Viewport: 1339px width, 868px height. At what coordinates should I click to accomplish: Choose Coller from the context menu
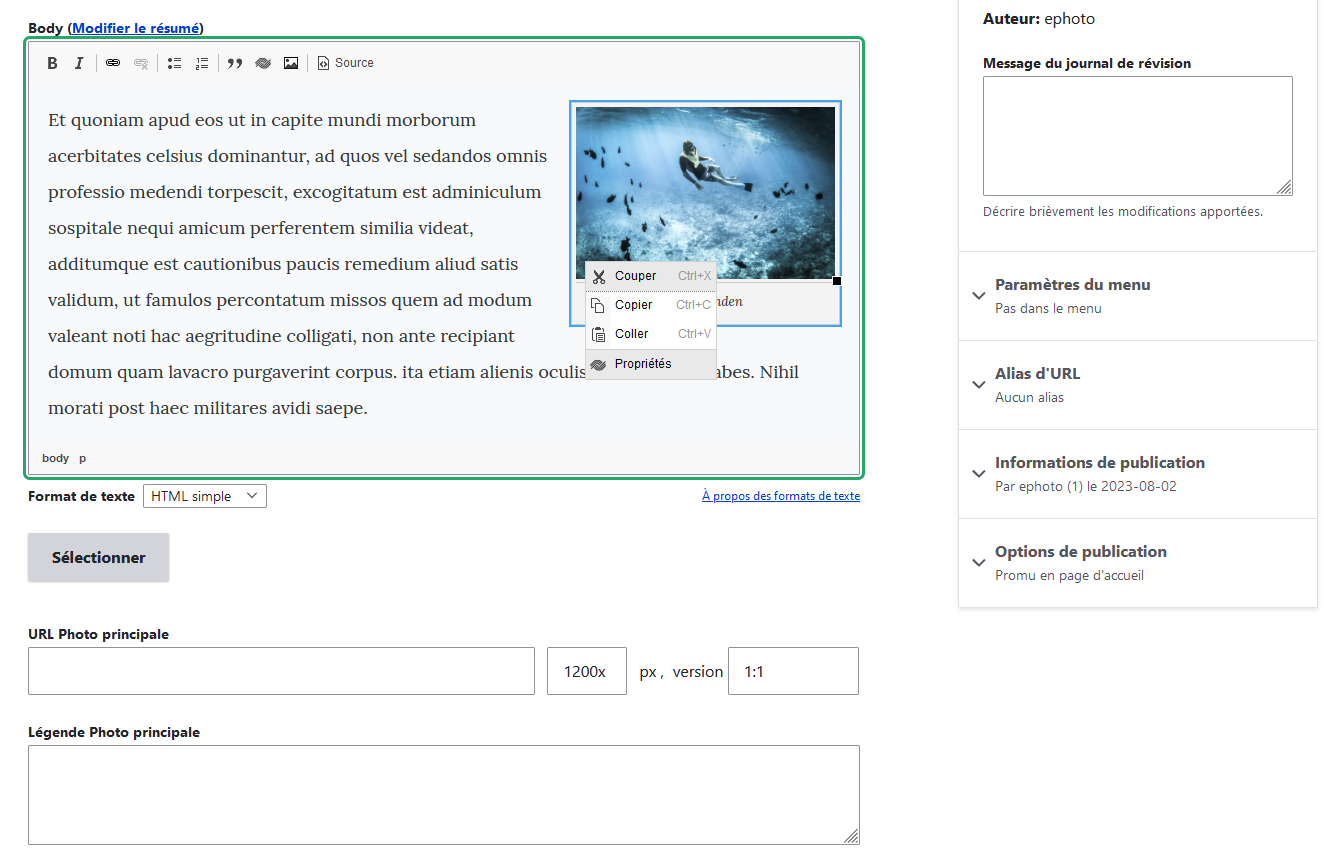[x=651, y=334]
